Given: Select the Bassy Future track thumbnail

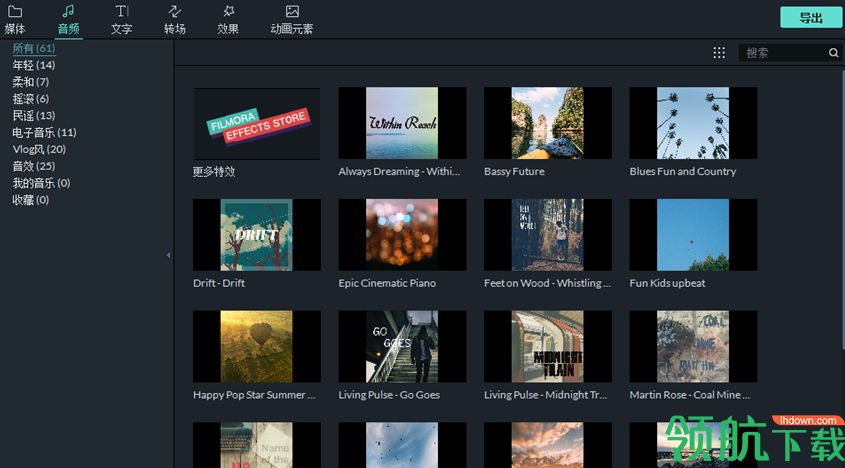Looking at the screenshot, I should click(x=548, y=123).
